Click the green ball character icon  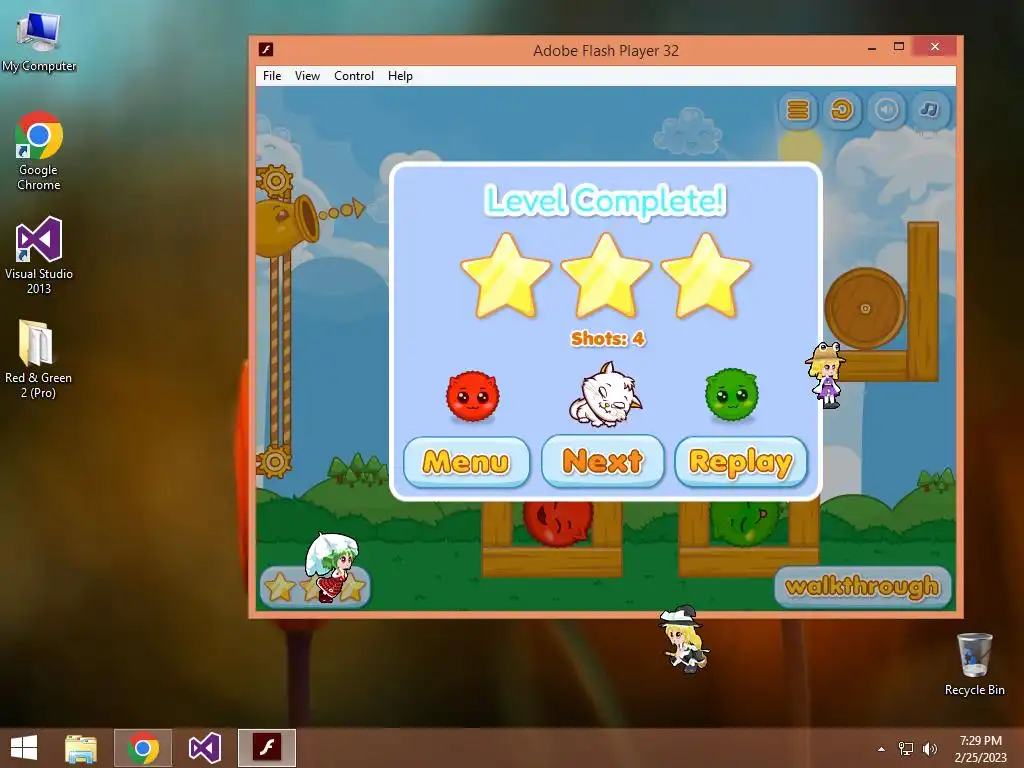point(731,394)
